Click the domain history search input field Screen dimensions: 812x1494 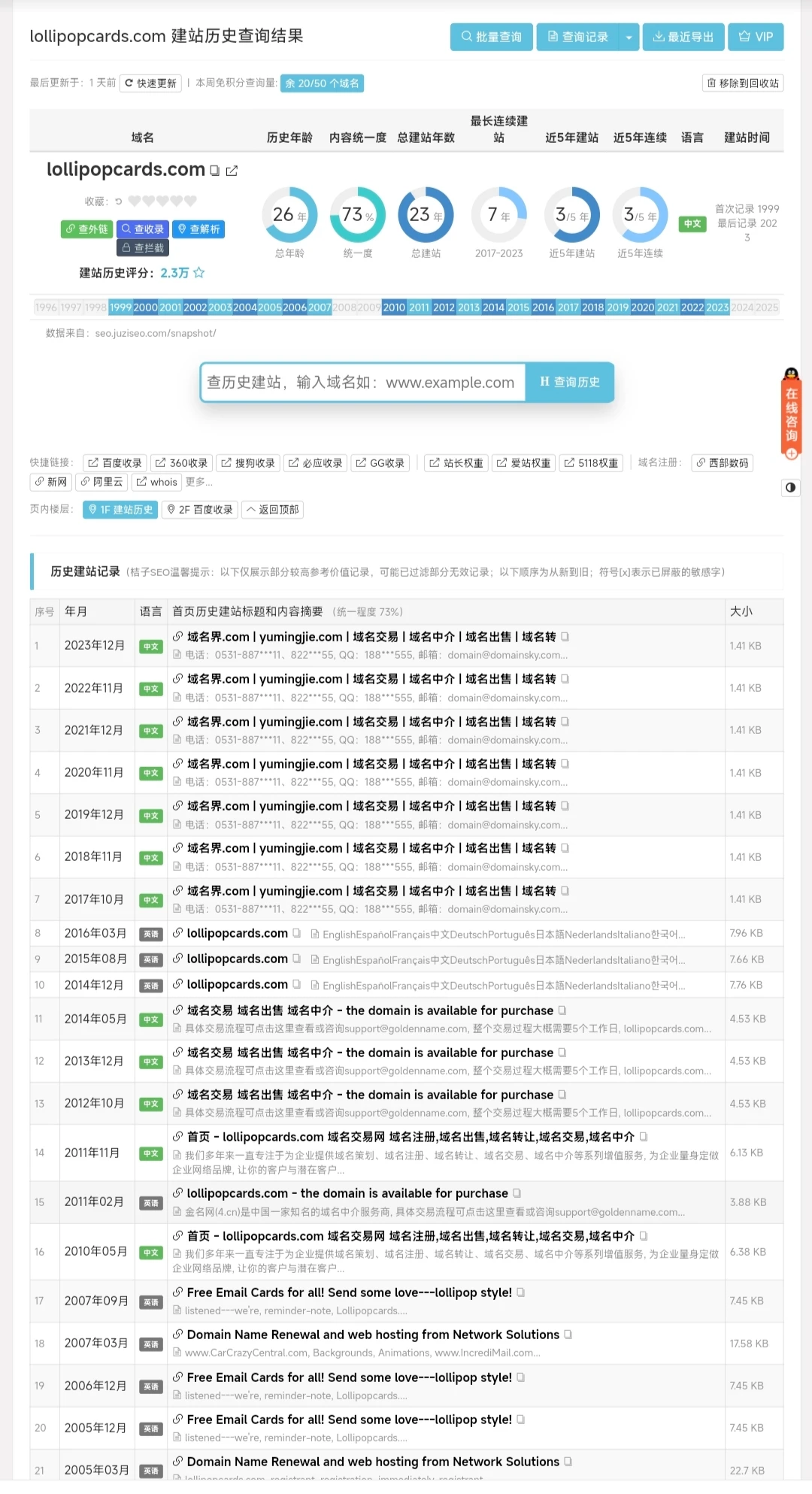click(361, 383)
